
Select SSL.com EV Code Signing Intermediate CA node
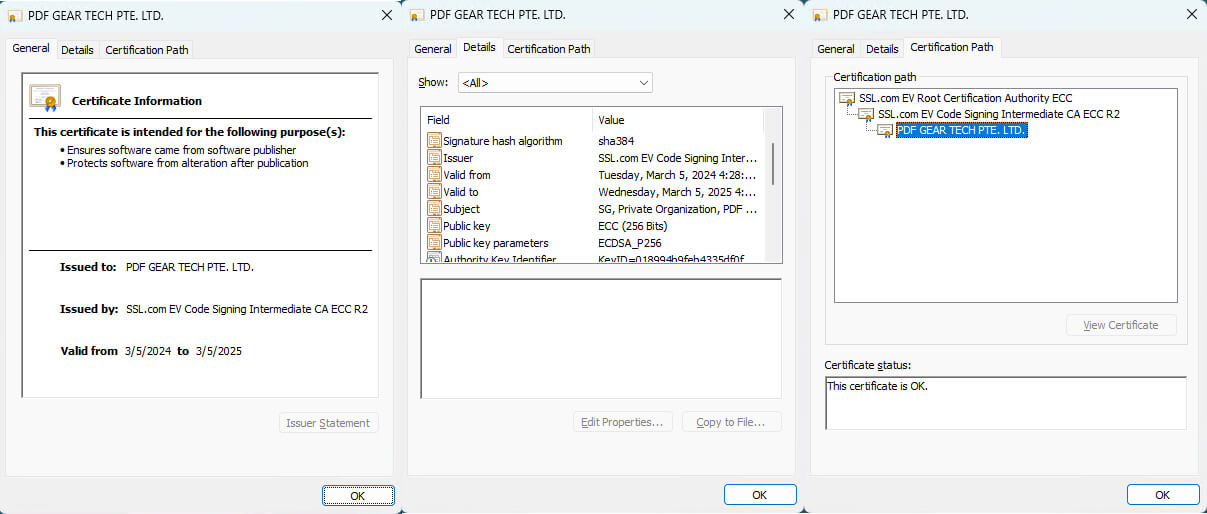pyautogui.click(x=998, y=114)
